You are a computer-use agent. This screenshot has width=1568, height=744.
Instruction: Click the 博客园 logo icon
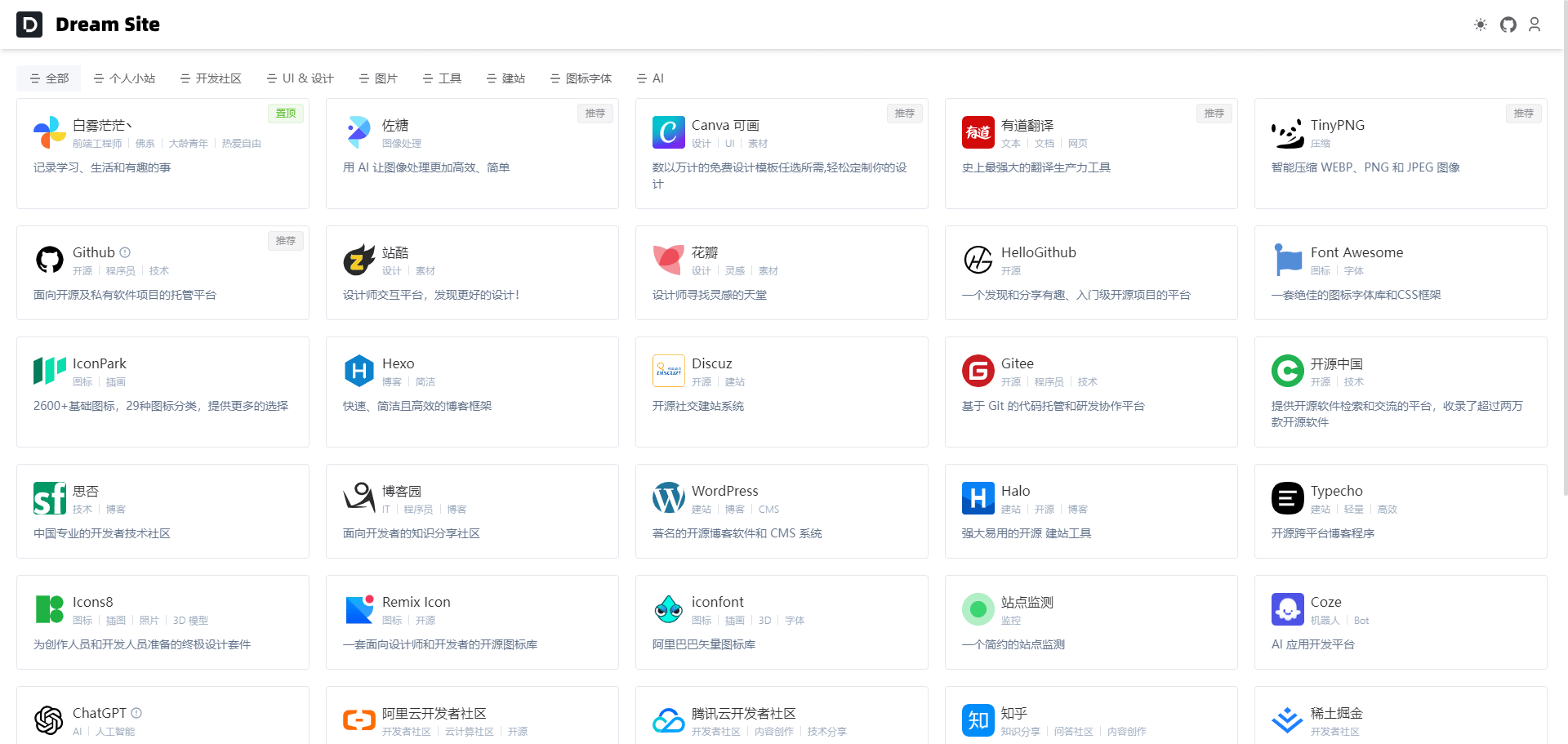coord(359,498)
